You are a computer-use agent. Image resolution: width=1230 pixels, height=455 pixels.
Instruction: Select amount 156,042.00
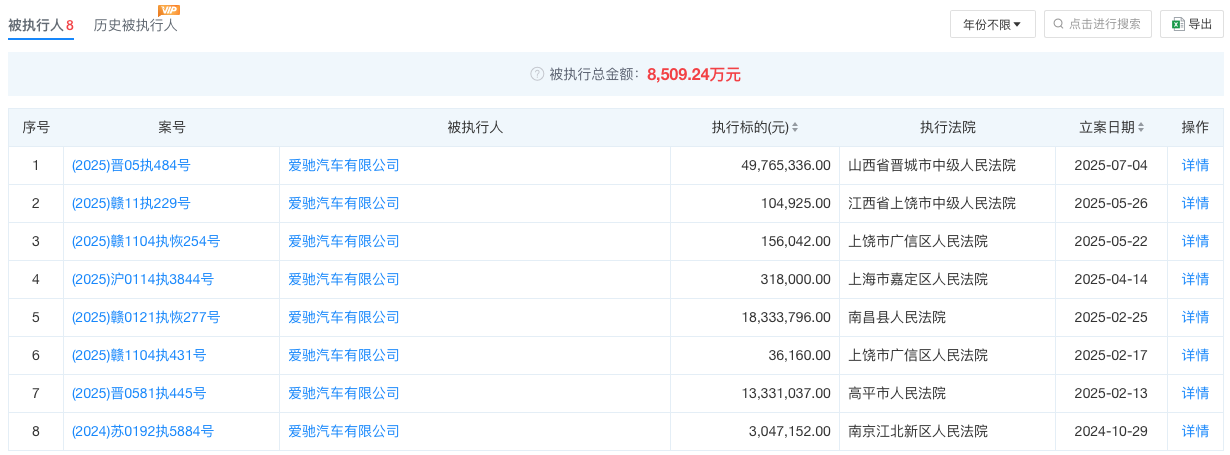pos(795,241)
